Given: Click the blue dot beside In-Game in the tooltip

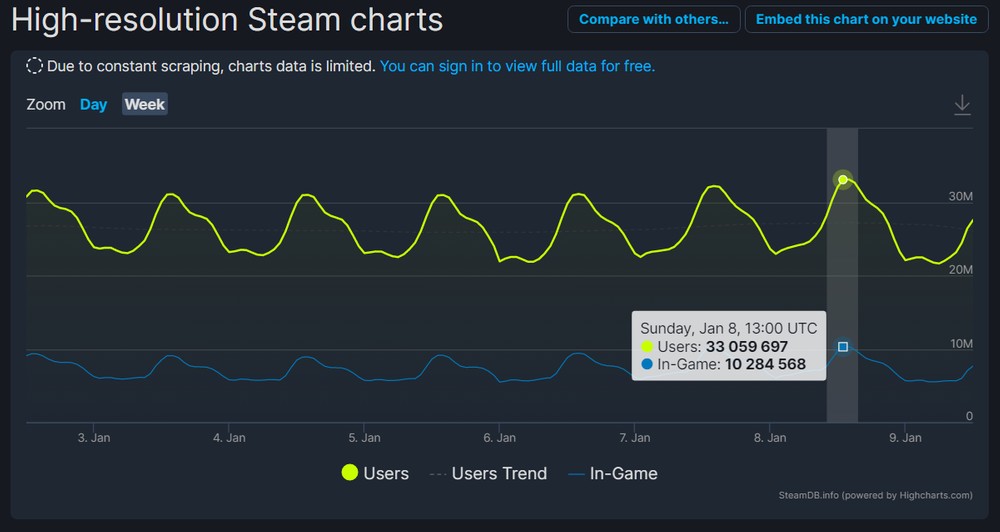Looking at the screenshot, I should (647, 365).
